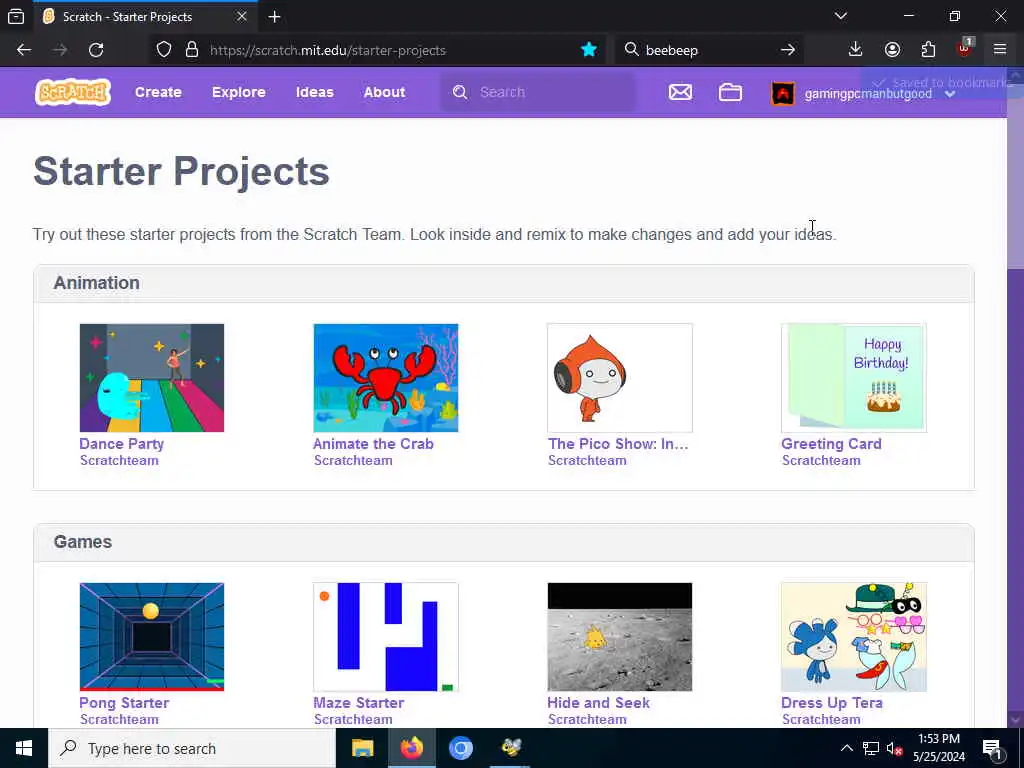Open the Dance Party thumbnail
The width and height of the screenshot is (1024, 768).
pyautogui.click(x=152, y=377)
